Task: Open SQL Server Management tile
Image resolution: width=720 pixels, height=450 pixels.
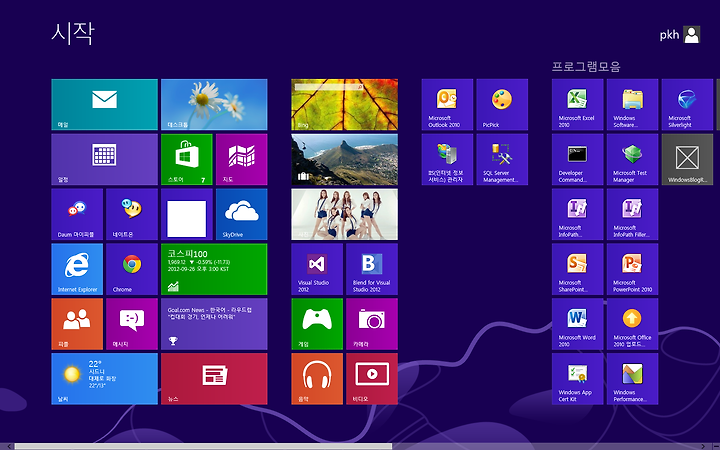Action: [x=502, y=159]
